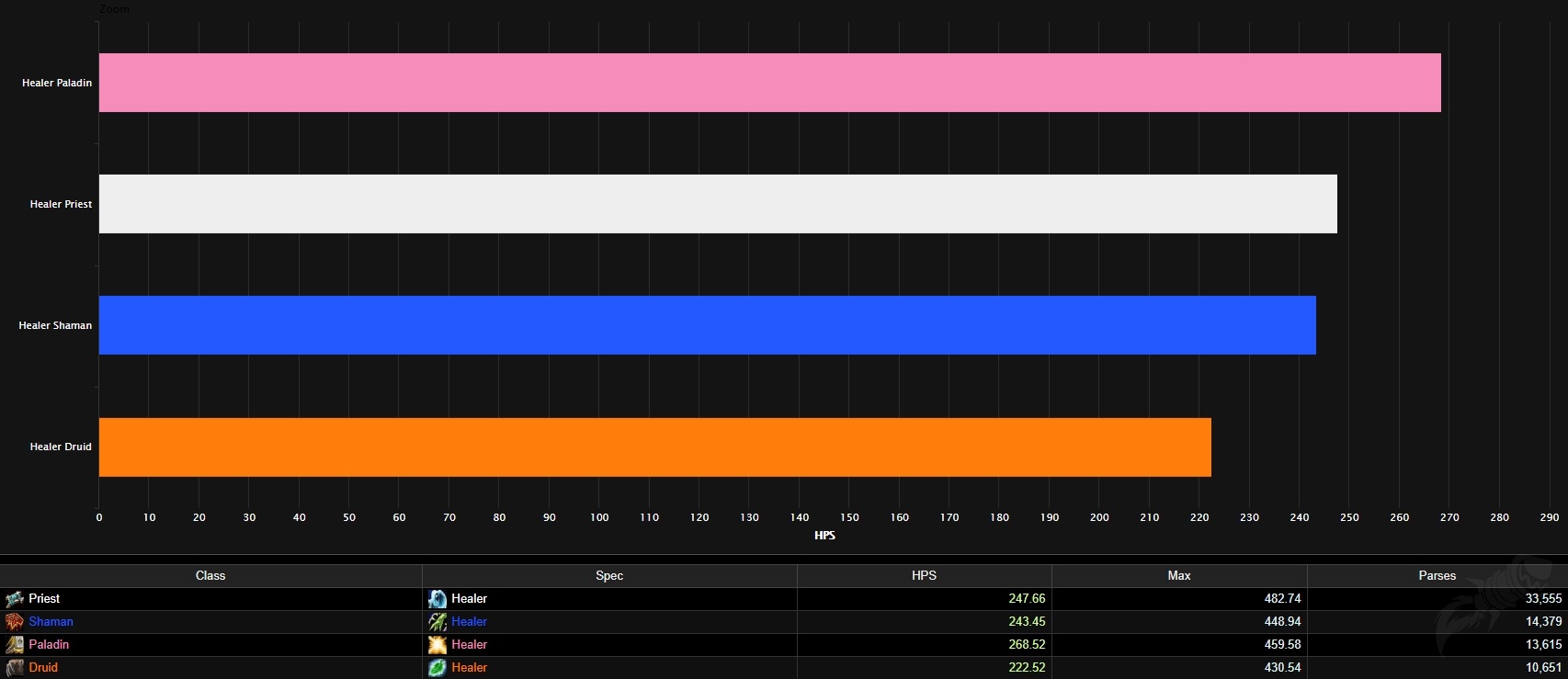The width and height of the screenshot is (1568, 679).
Task: Sort table by Class column header
Action: pos(210,576)
